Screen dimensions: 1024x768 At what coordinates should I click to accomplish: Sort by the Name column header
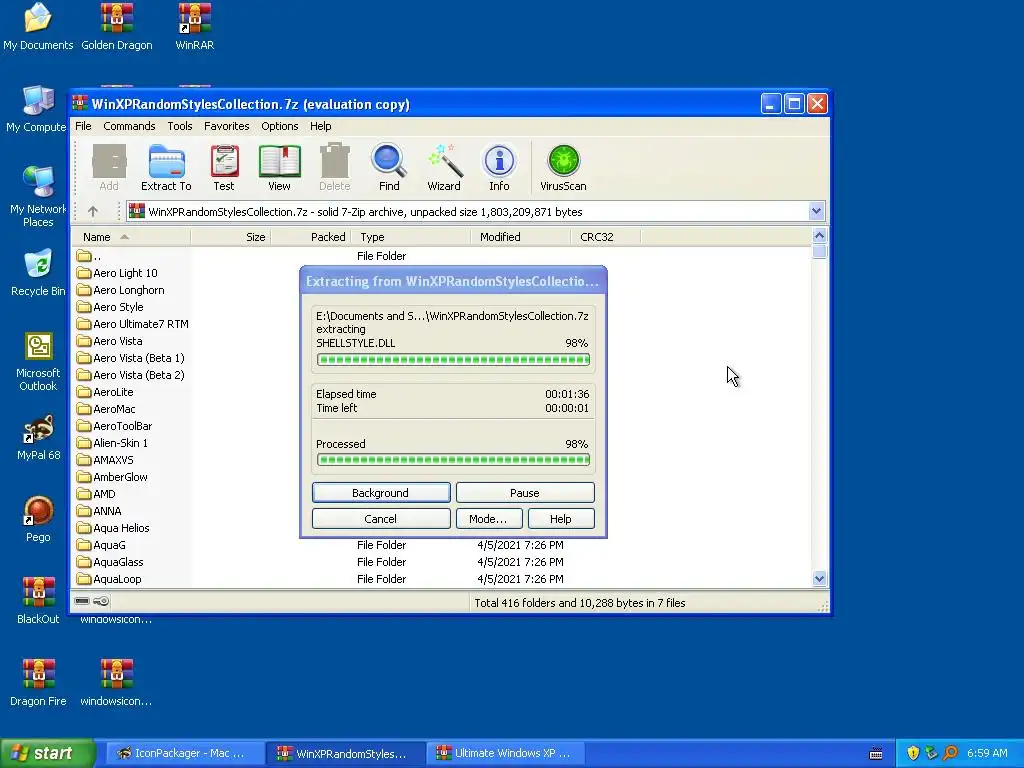pyautogui.click(x=131, y=237)
